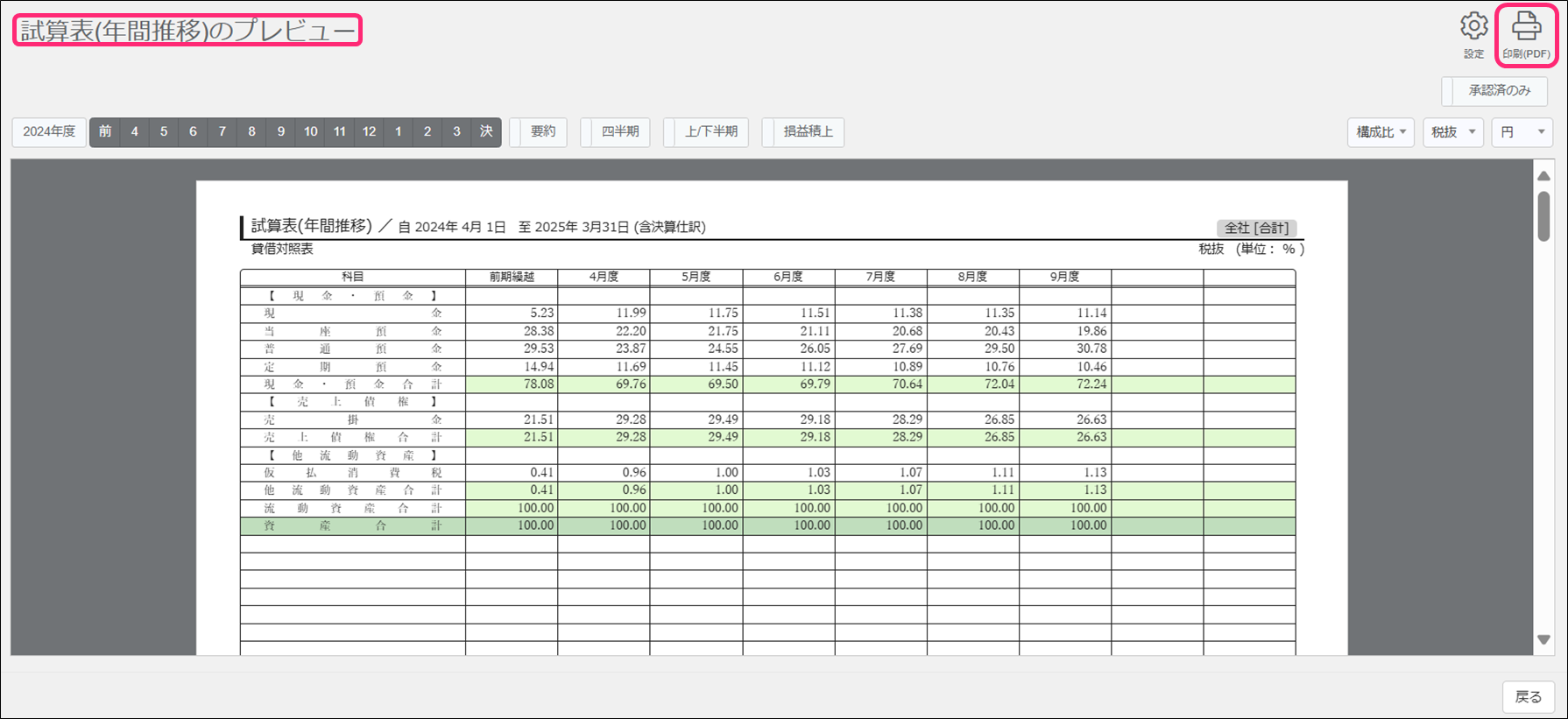Screen dimensions: 1568x719
Task: Select the 前 period tab
Action: click(105, 132)
